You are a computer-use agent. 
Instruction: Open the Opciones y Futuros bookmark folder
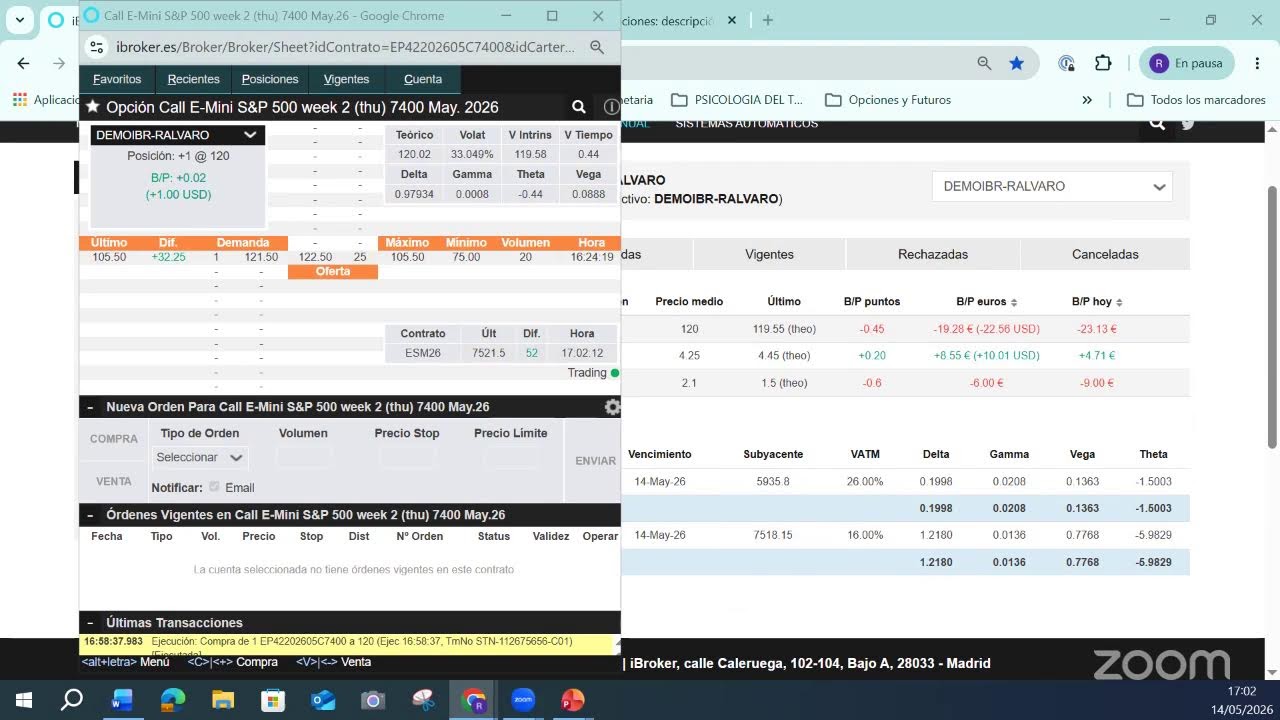(x=888, y=100)
